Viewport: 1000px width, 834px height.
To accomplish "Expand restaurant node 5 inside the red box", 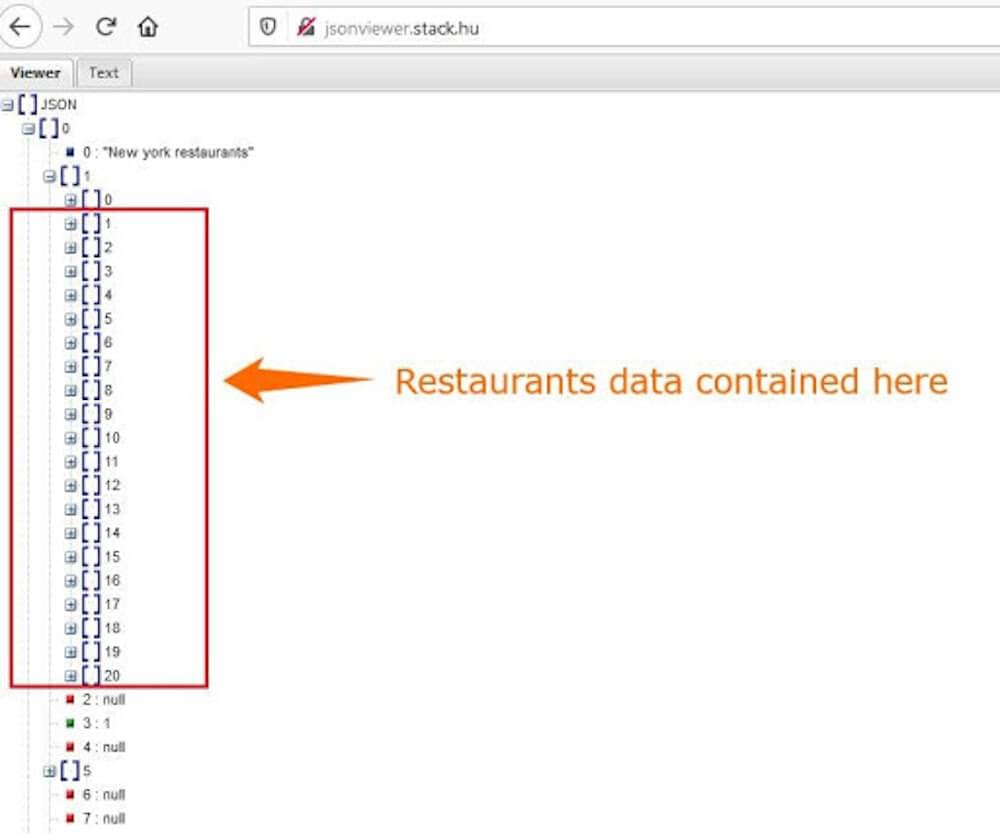I will click(x=70, y=319).
